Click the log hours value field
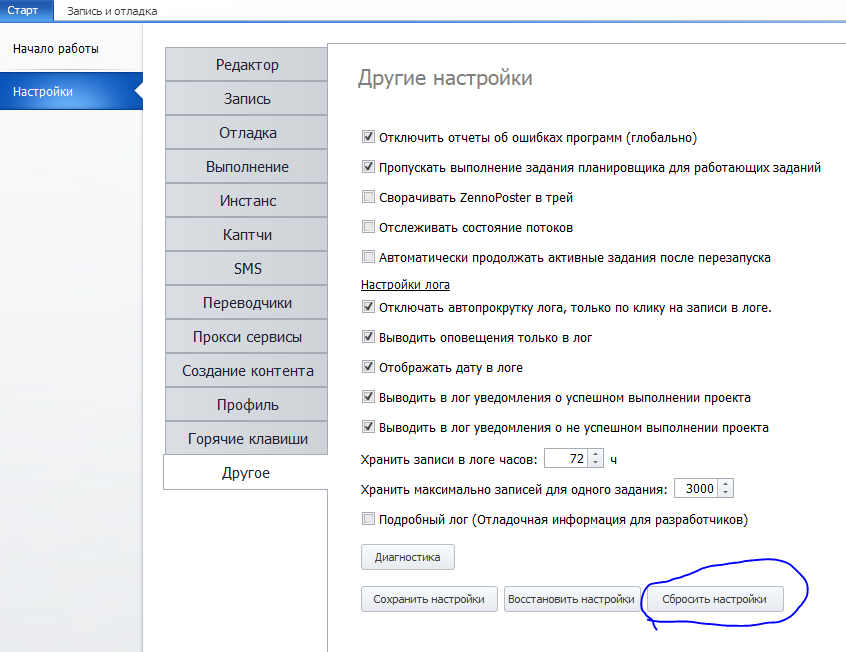 tap(567, 459)
